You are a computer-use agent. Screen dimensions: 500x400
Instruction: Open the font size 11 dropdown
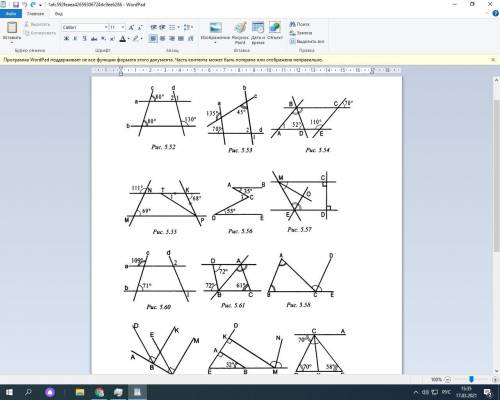click(x=123, y=27)
